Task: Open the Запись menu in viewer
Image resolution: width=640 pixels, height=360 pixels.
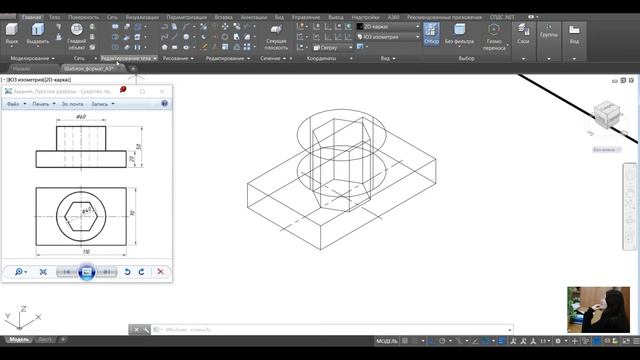Action: [102, 104]
